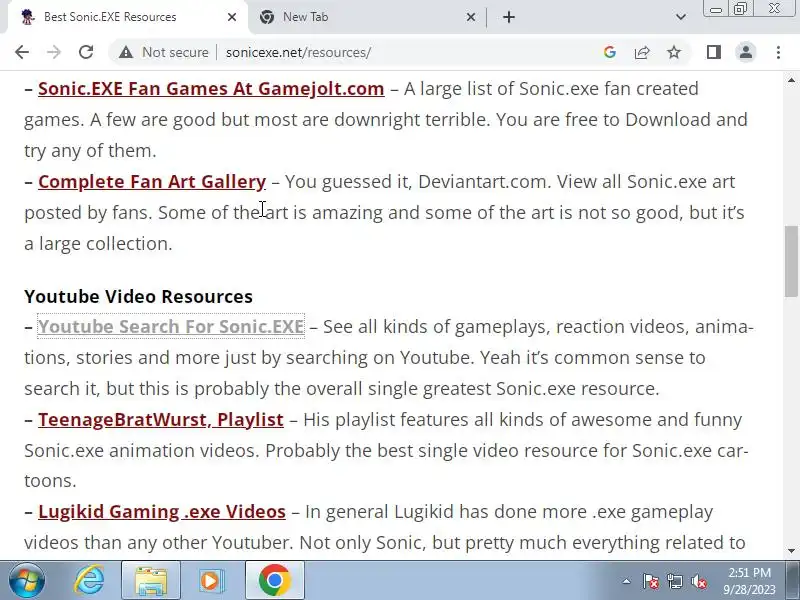
Task: Open a new tab with the plus button
Action: click(x=509, y=17)
